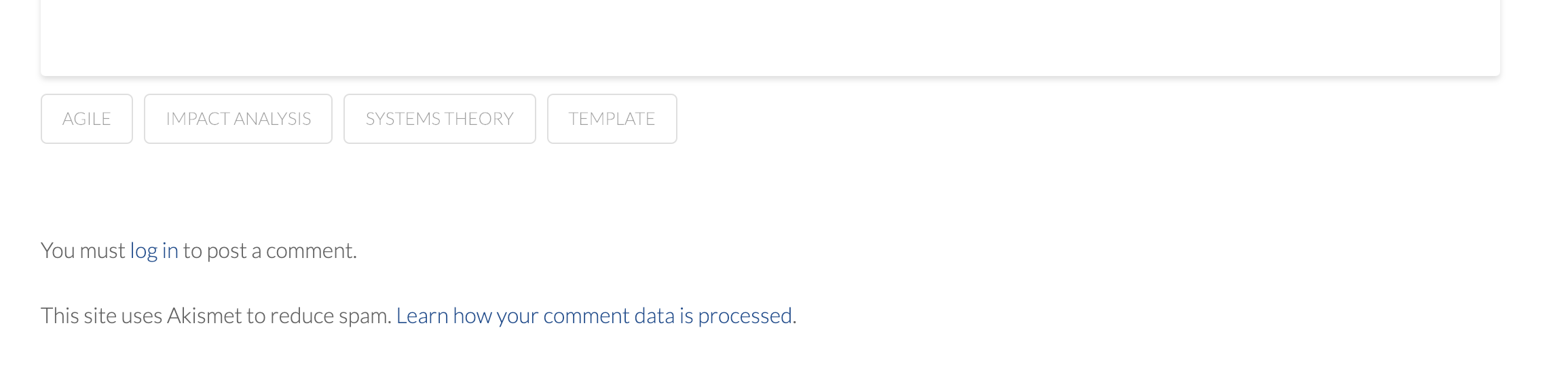Screen dimensions: 1568x387
Task: Click the word "processed" in the Akismet link
Action: 745,316
